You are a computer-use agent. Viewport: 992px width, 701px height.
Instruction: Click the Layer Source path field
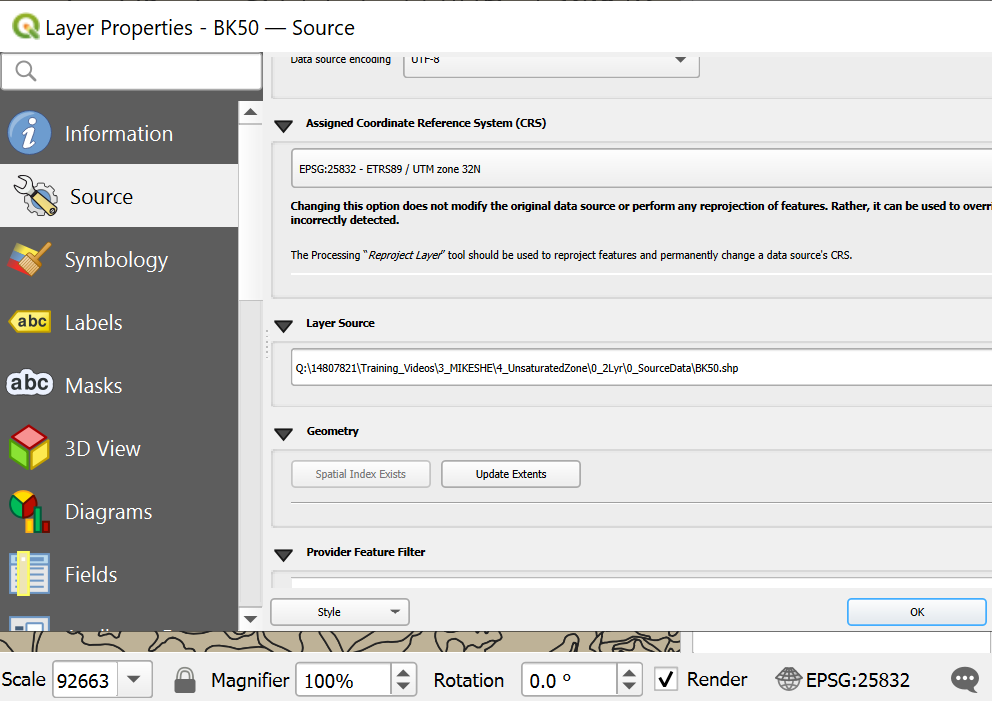click(x=642, y=368)
